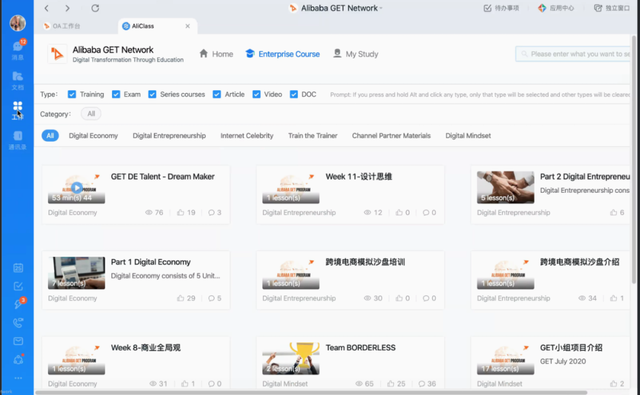Go back with the left arrow
Screen dimensions: 640x395
pos(47,8)
